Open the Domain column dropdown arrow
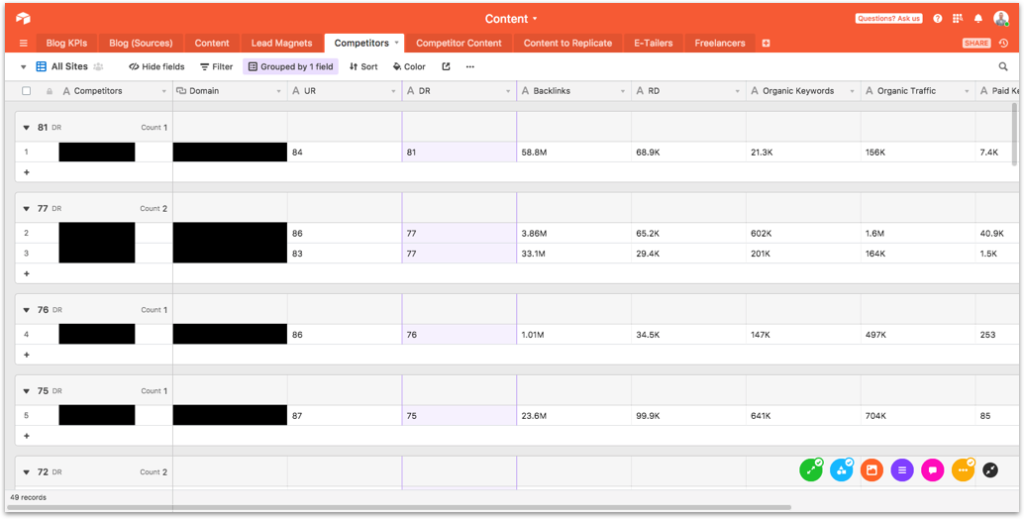Viewport: 1024px width, 519px height. pyautogui.click(x=279, y=91)
